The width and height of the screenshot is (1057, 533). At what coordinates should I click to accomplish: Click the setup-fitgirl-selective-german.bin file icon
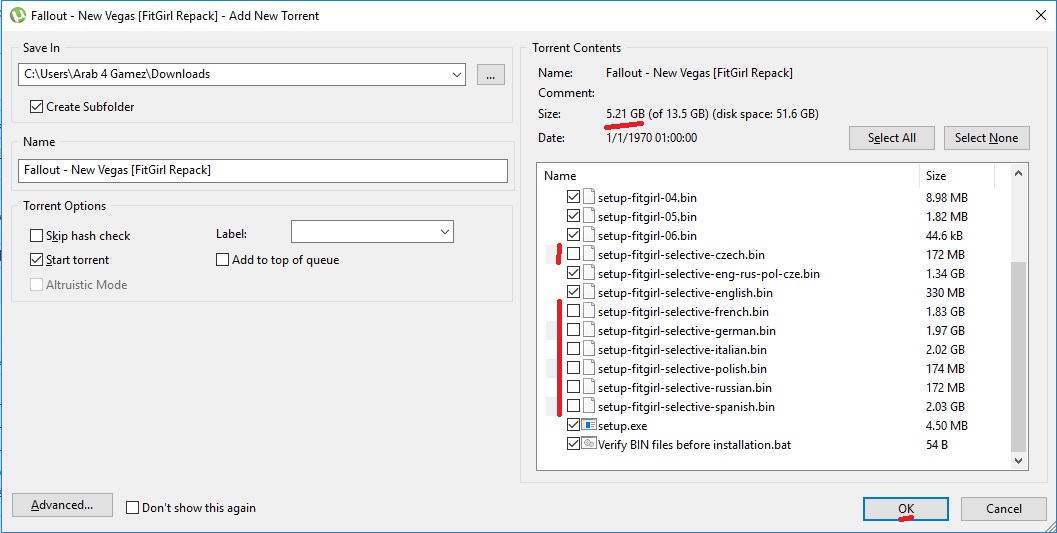point(589,330)
